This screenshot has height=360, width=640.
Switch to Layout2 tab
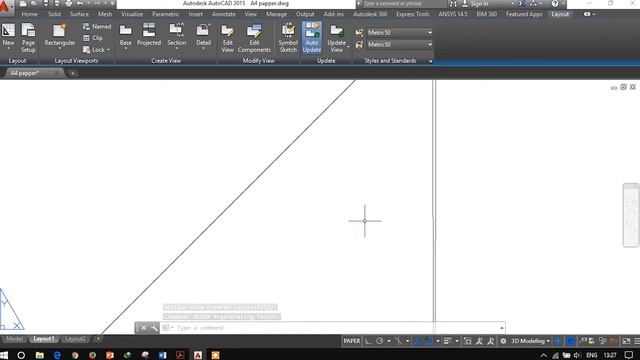click(75, 339)
